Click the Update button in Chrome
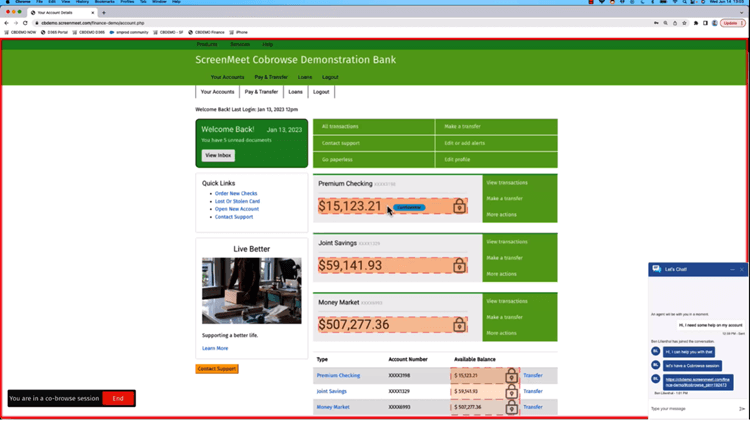Image resolution: width=750 pixels, height=422 pixels. pos(732,23)
